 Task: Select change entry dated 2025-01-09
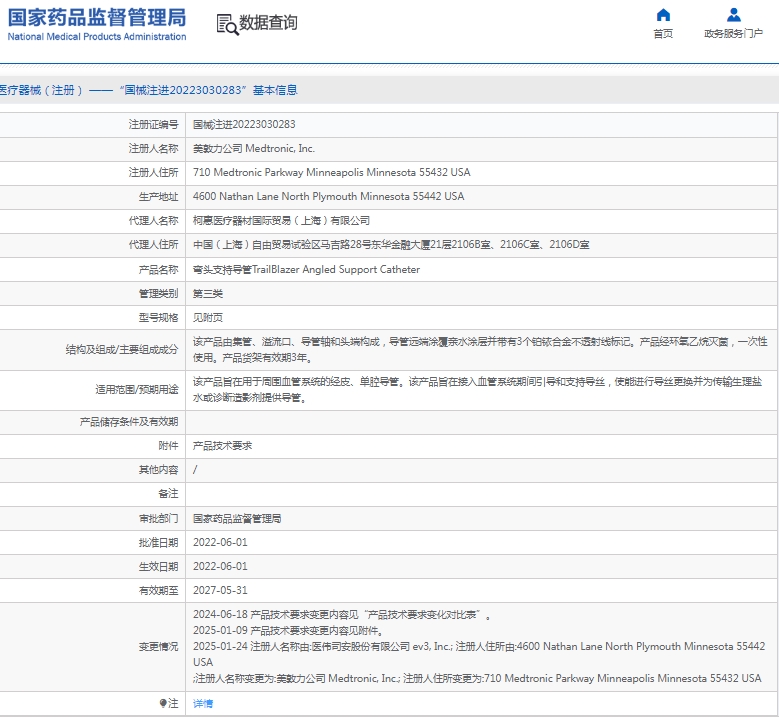pyautogui.click(x=288, y=631)
